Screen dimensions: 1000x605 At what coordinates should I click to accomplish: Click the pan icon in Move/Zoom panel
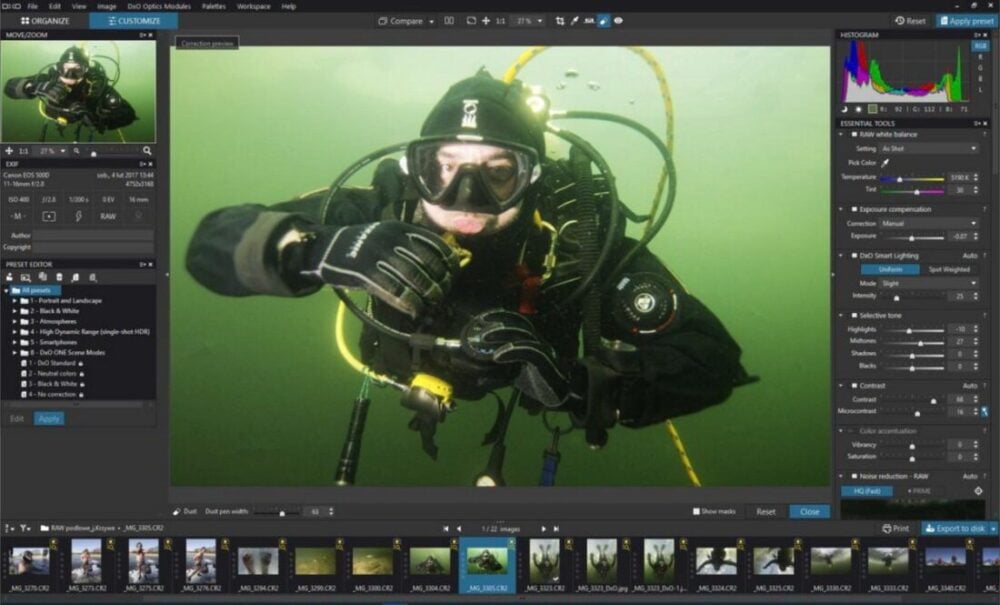click(x=9, y=151)
